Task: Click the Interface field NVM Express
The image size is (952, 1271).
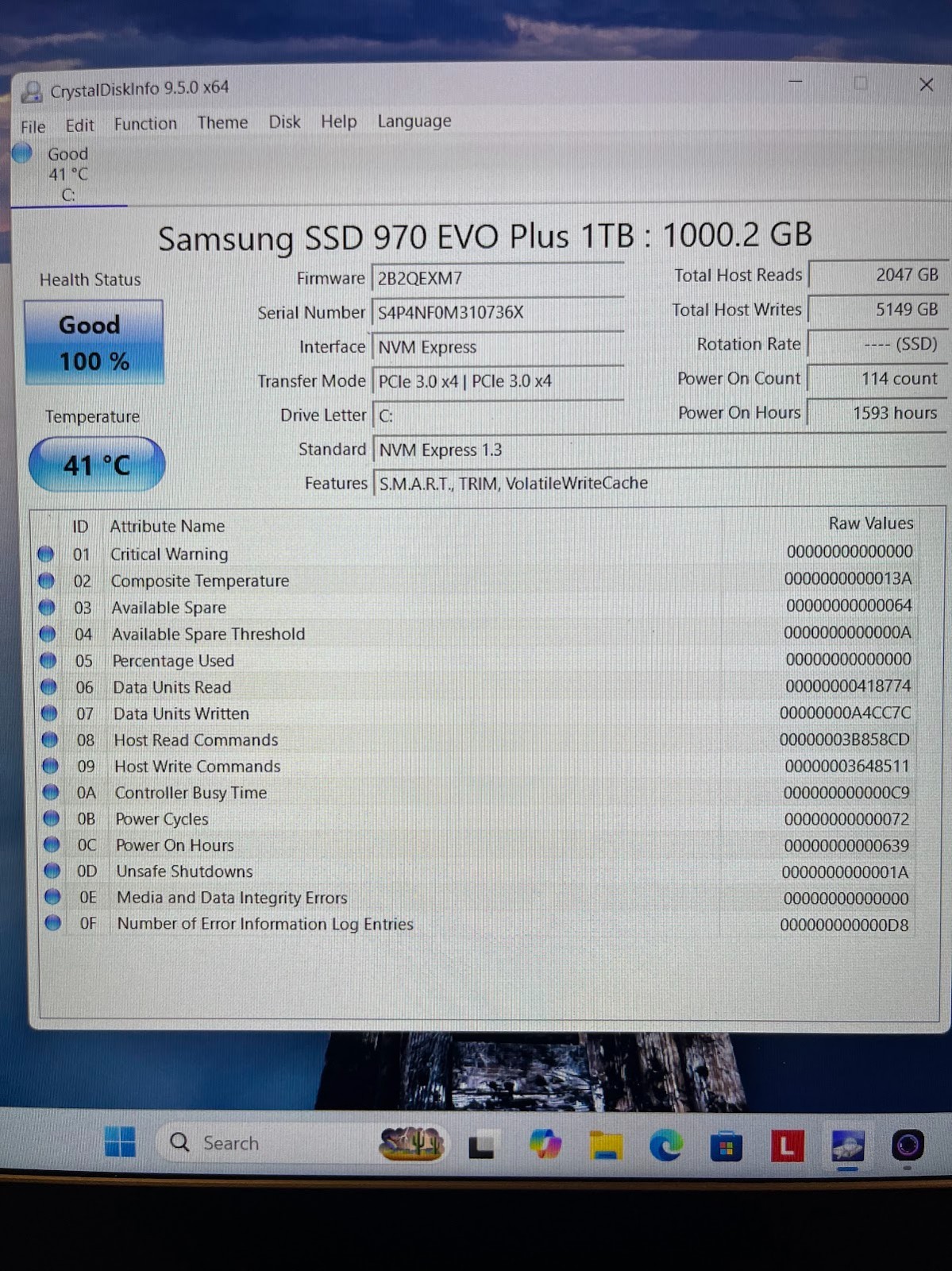Action: pyautogui.click(x=498, y=347)
